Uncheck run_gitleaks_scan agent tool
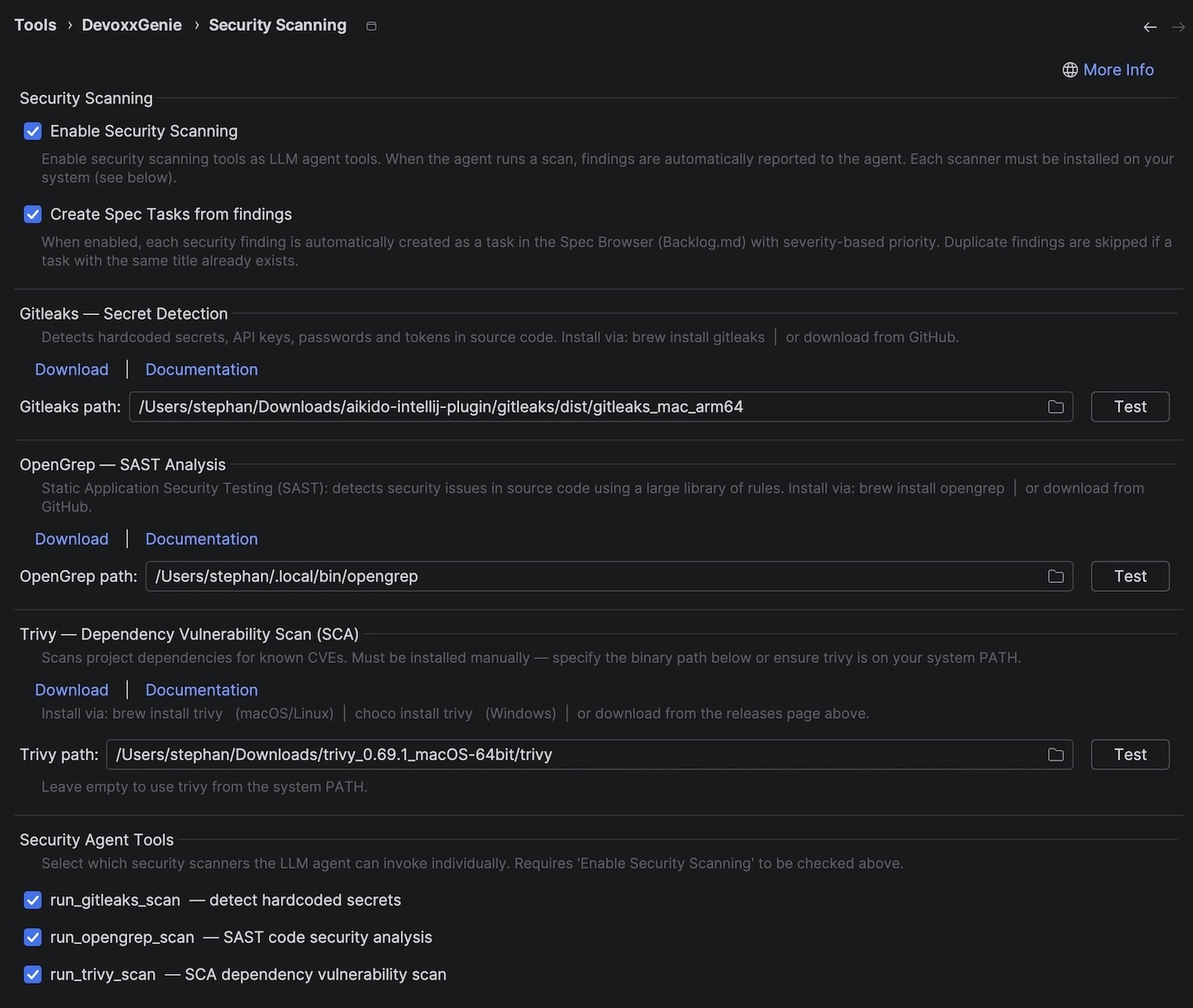This screenshot has width=1193, height=1008. 32,900
